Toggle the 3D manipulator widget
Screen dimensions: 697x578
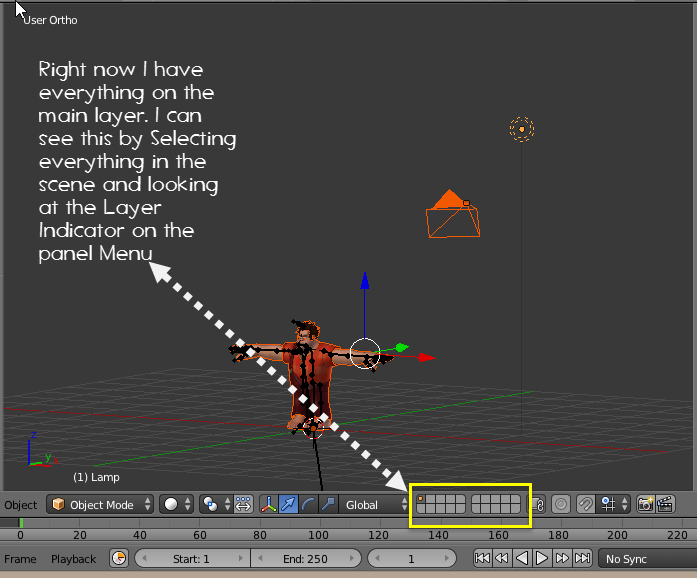(268, 505)
